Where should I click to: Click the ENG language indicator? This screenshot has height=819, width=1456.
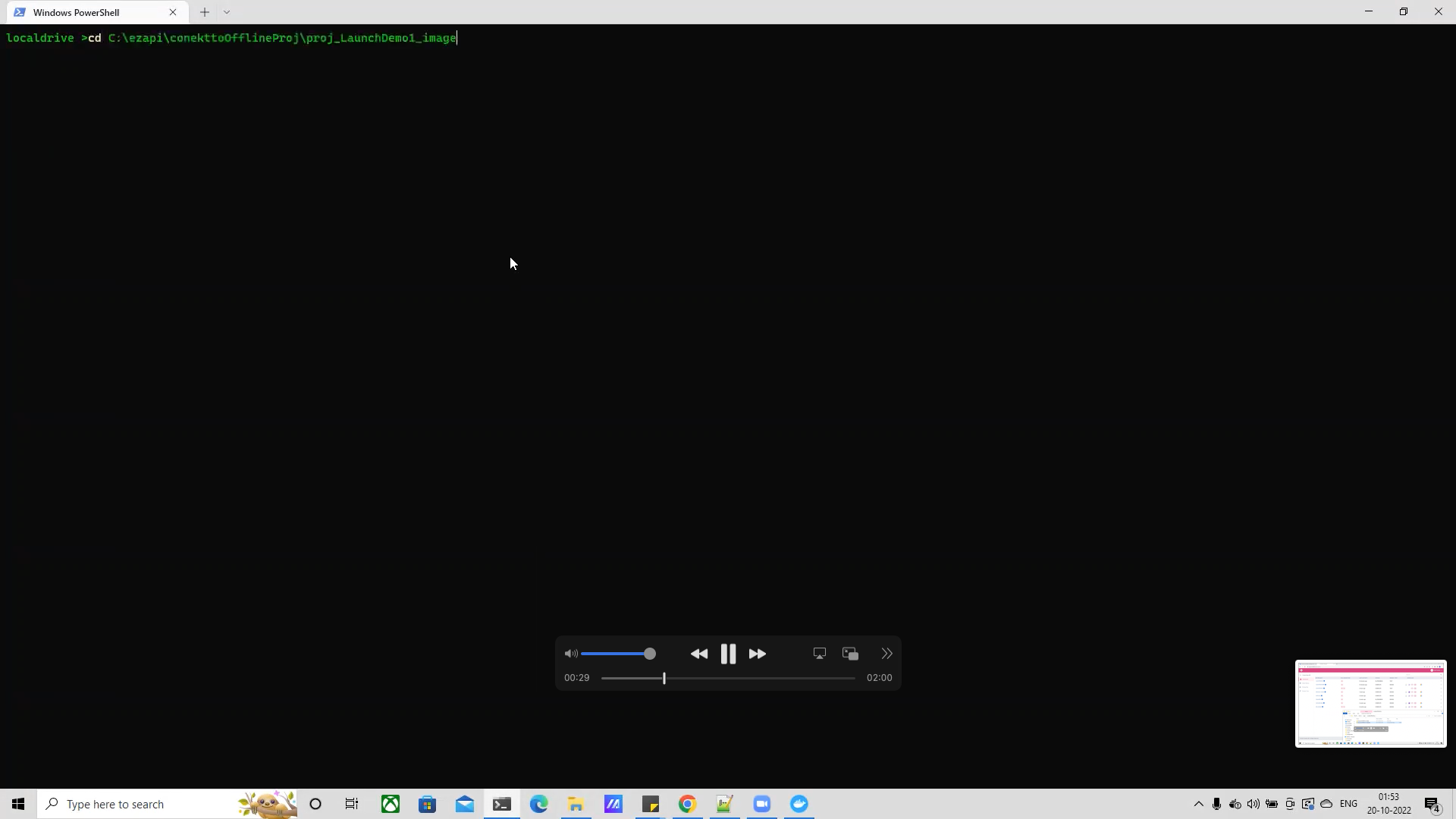tap(1349, 804)
